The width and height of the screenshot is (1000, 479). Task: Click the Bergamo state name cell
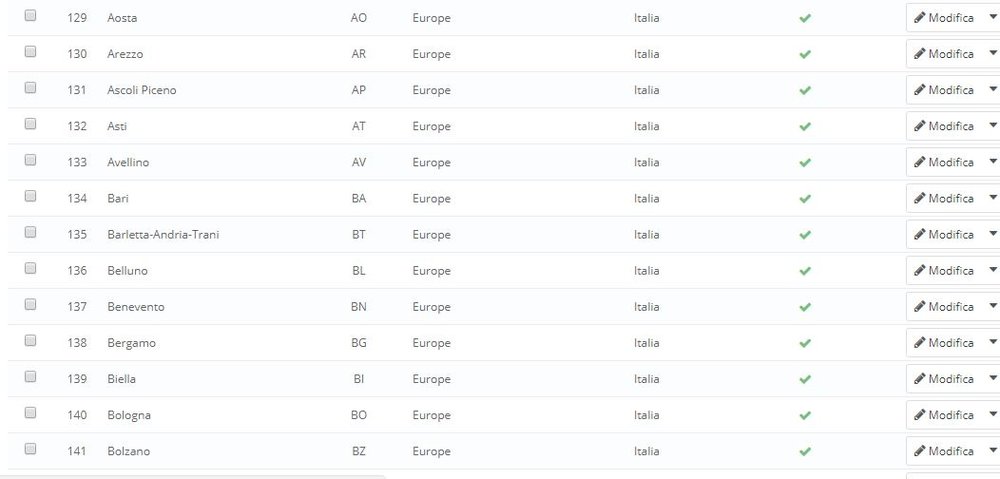pyautogui.click(x=131, y=343)
